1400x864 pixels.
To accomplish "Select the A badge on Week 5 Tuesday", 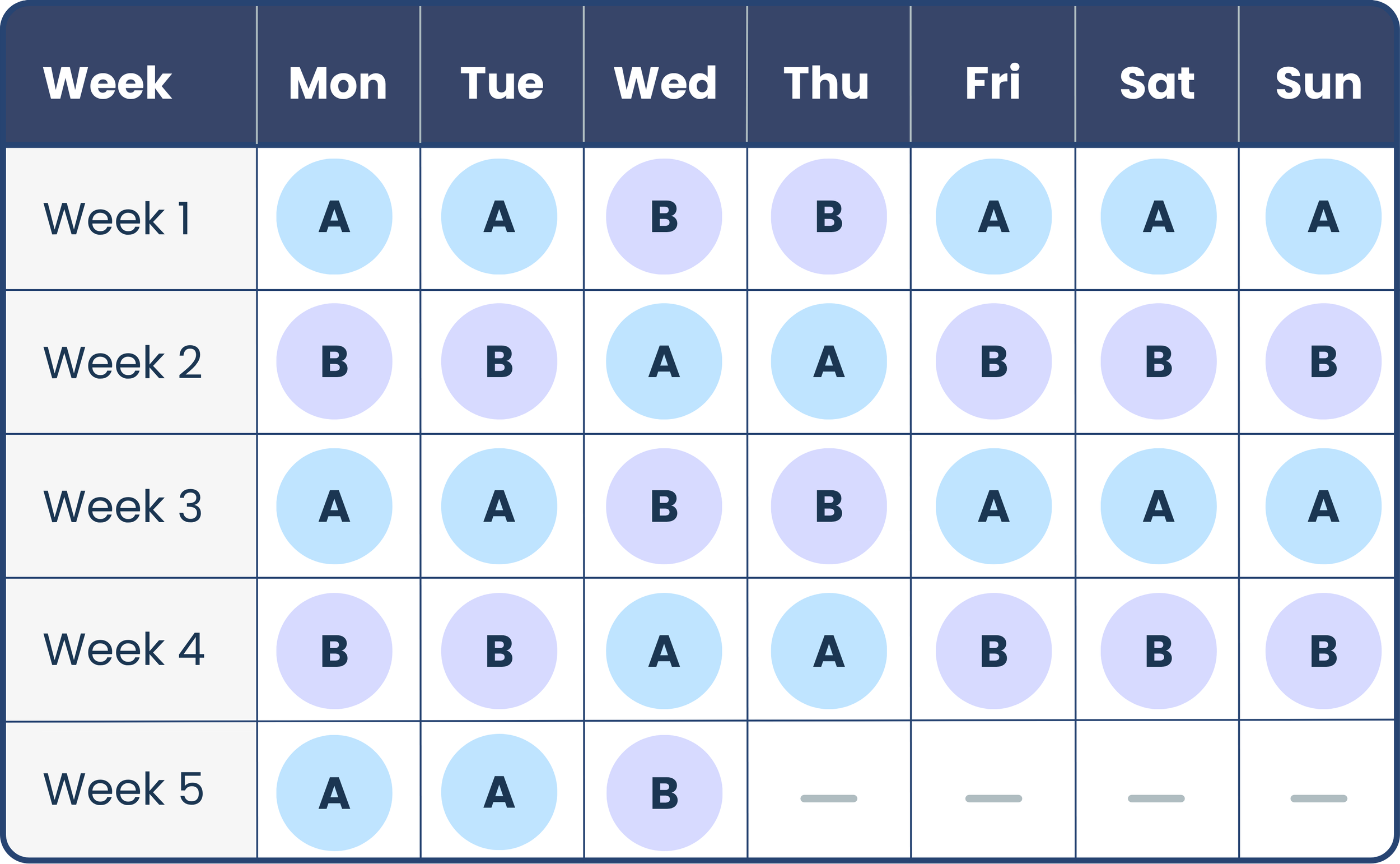I will tap(499, 792).
